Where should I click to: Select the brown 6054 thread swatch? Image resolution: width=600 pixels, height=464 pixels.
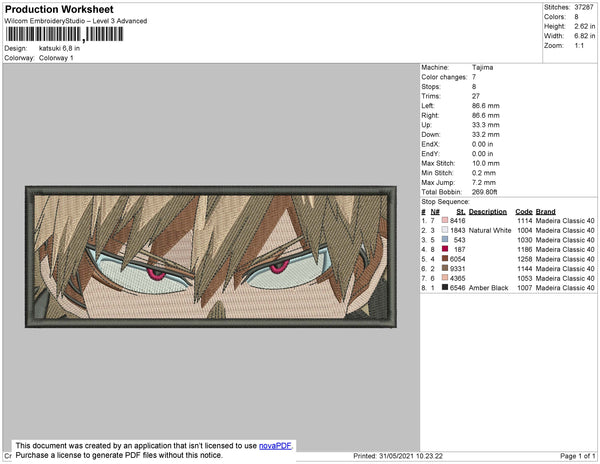point(445,259)
